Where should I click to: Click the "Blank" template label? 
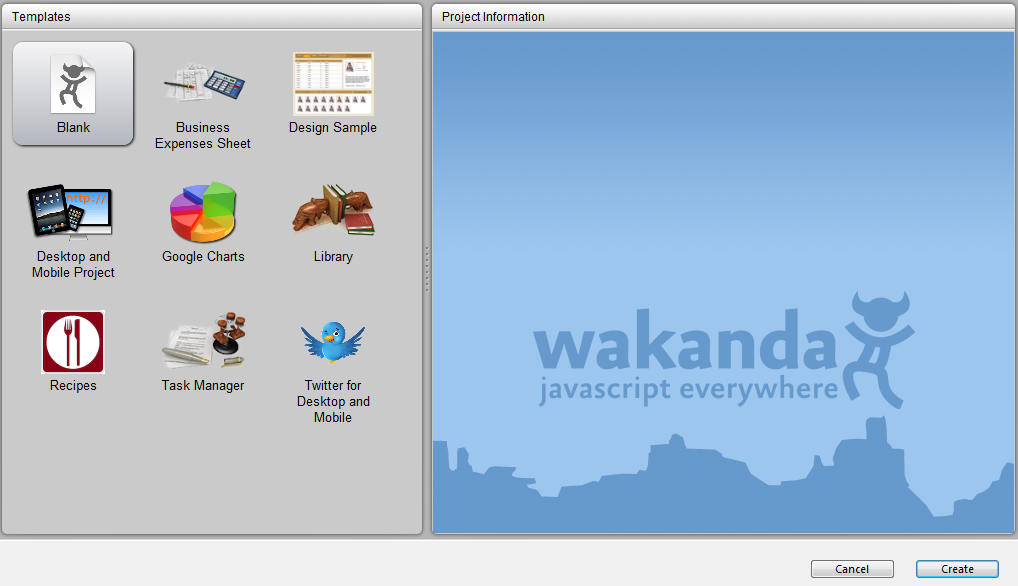[73, 128]
